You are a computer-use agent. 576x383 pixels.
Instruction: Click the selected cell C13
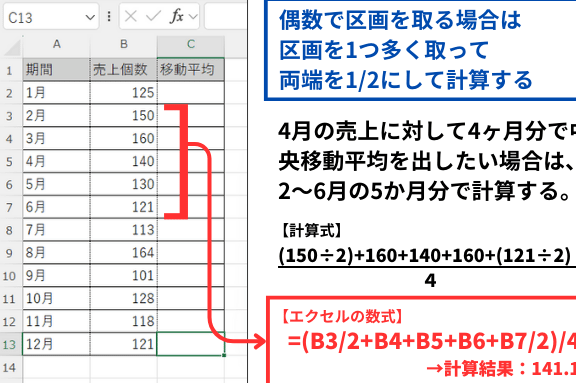[191, 344]
